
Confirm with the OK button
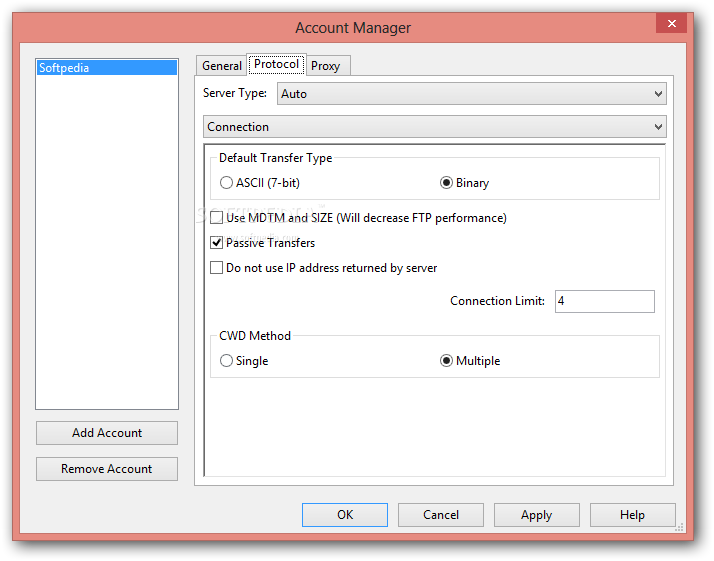[x=345, y=515]
